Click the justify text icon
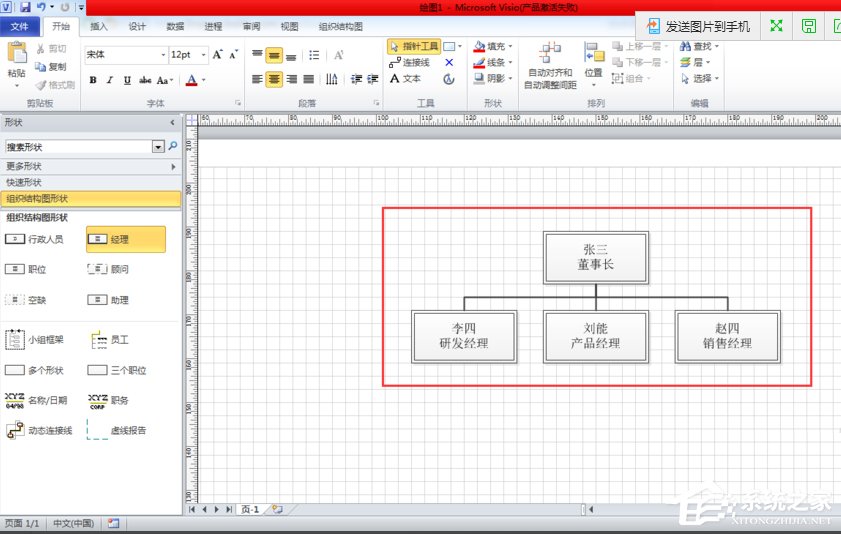 pos(308,79)
